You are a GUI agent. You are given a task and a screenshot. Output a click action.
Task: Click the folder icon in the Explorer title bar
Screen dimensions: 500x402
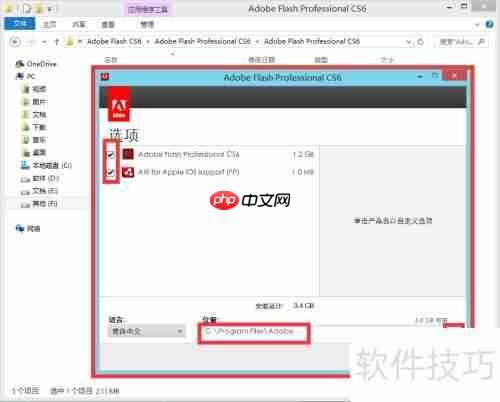coord(9,9)
